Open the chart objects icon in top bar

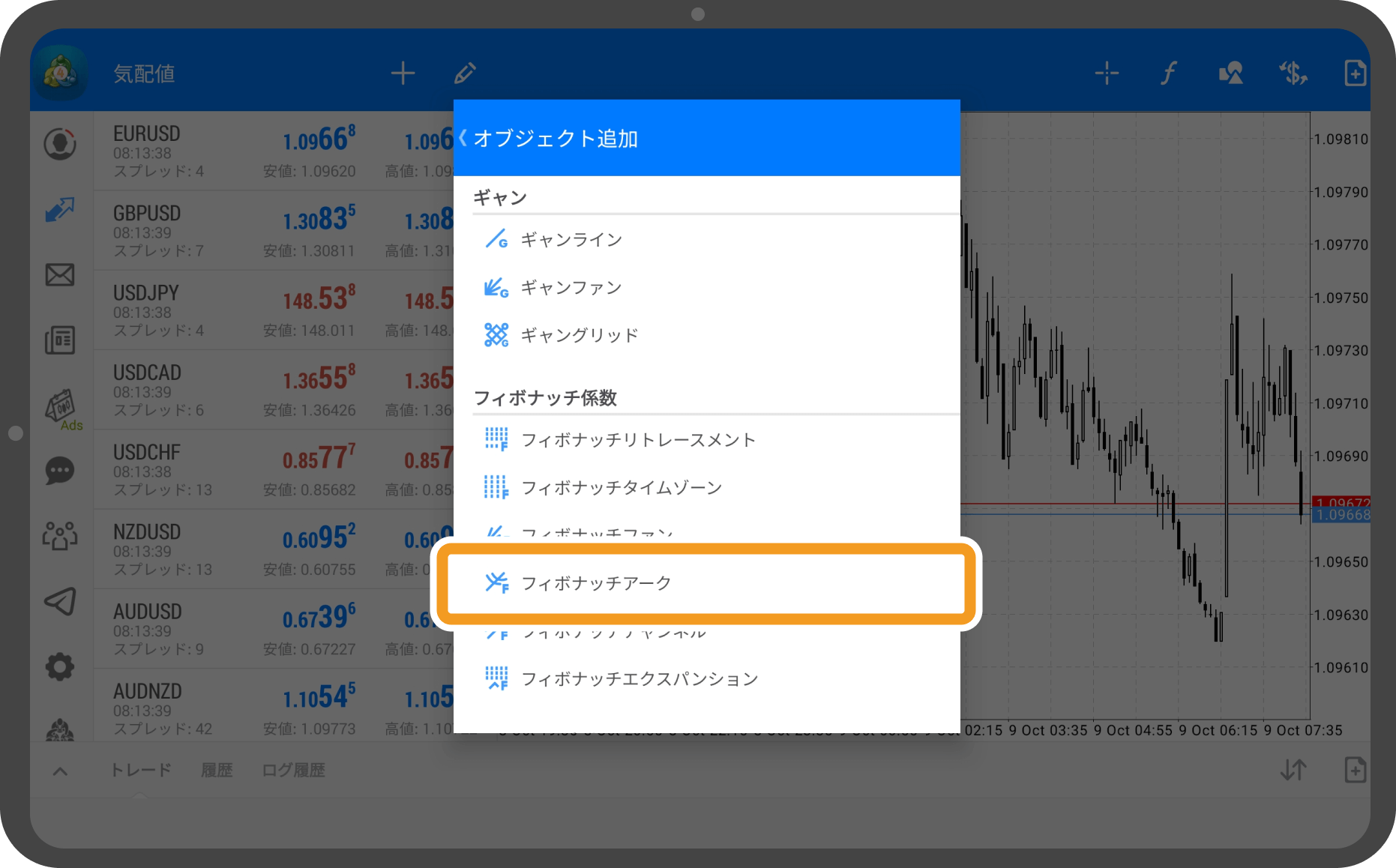[1230, 73]
